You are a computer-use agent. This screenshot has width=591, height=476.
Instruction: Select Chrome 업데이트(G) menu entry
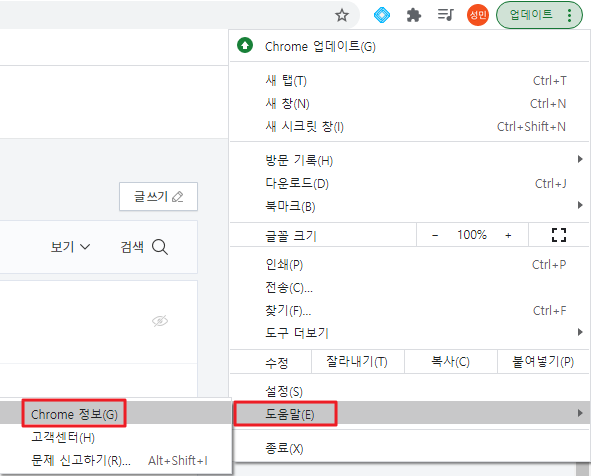[x=409, y=46]
